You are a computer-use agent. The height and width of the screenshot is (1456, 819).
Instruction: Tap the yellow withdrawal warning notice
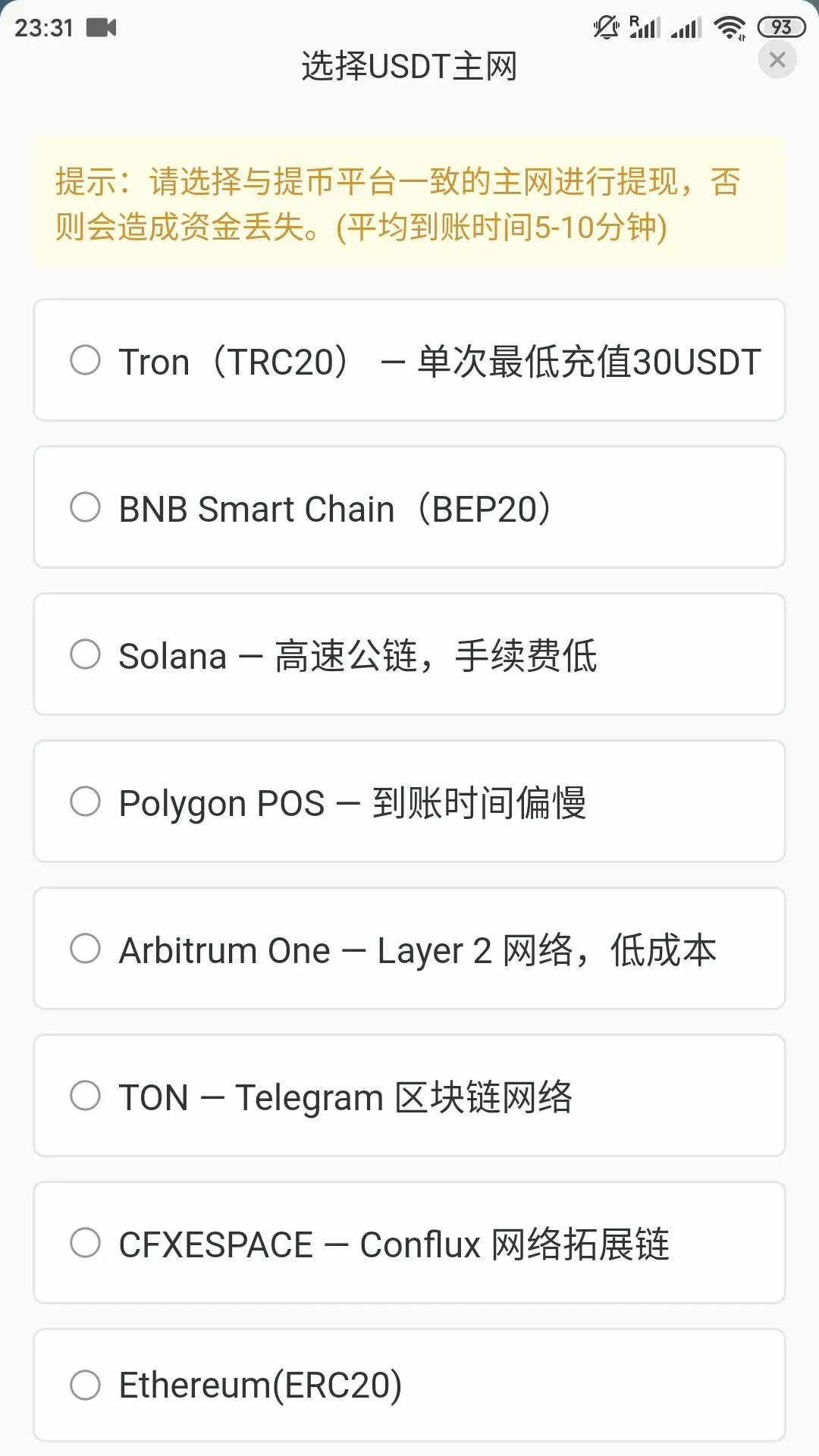tap(409, 203)
